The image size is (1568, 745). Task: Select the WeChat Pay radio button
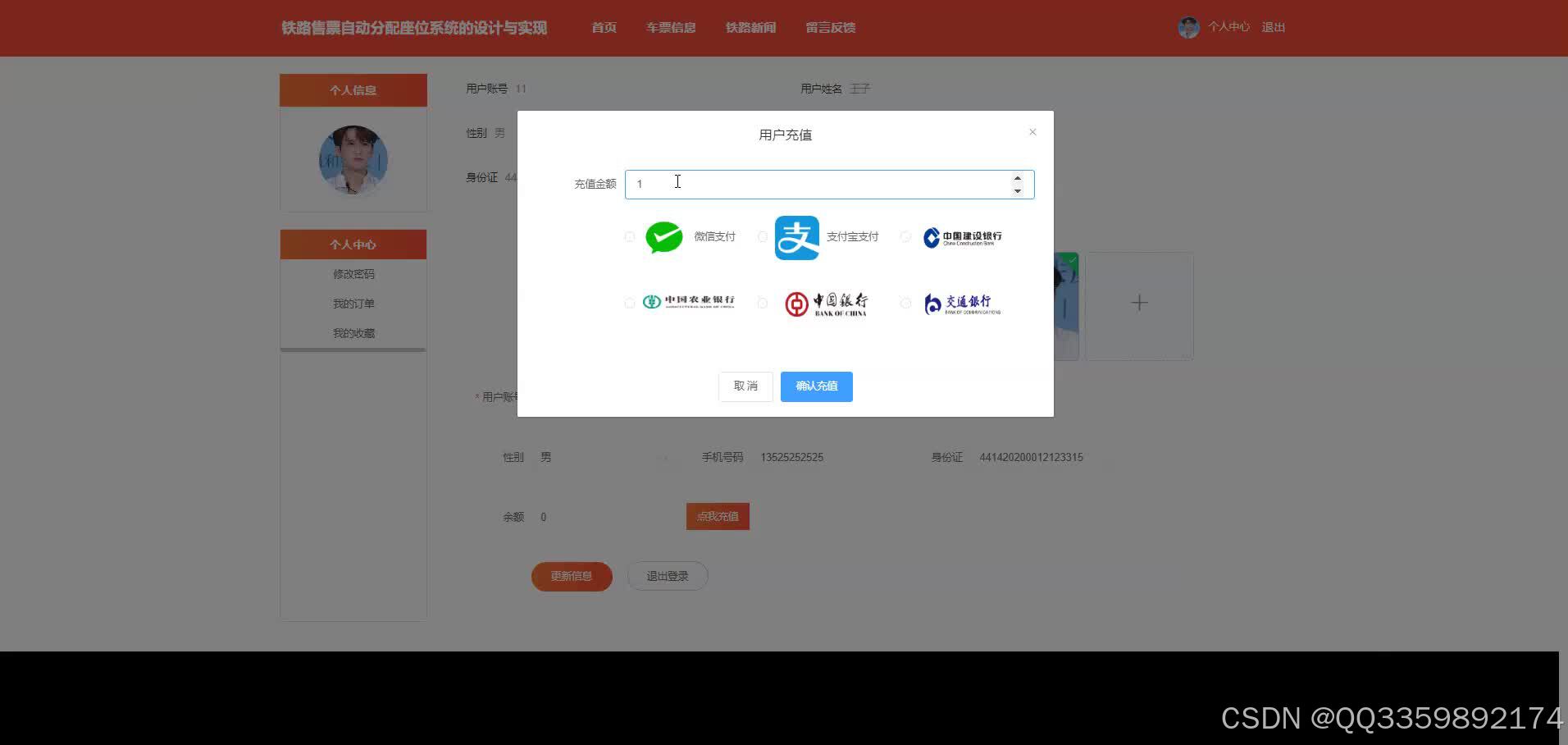point(629,236)
